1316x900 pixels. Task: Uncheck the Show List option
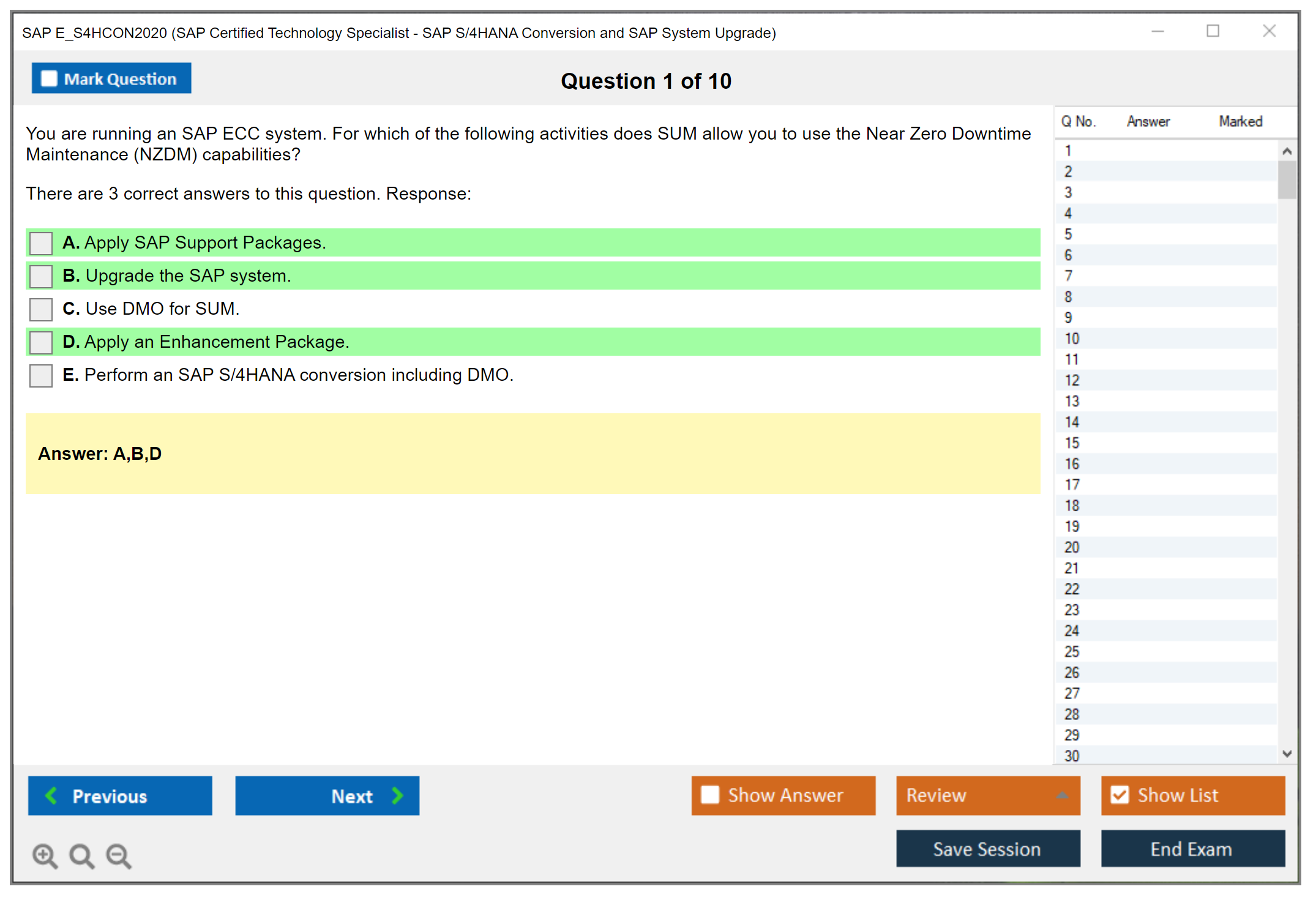[x=1120, y=795]
